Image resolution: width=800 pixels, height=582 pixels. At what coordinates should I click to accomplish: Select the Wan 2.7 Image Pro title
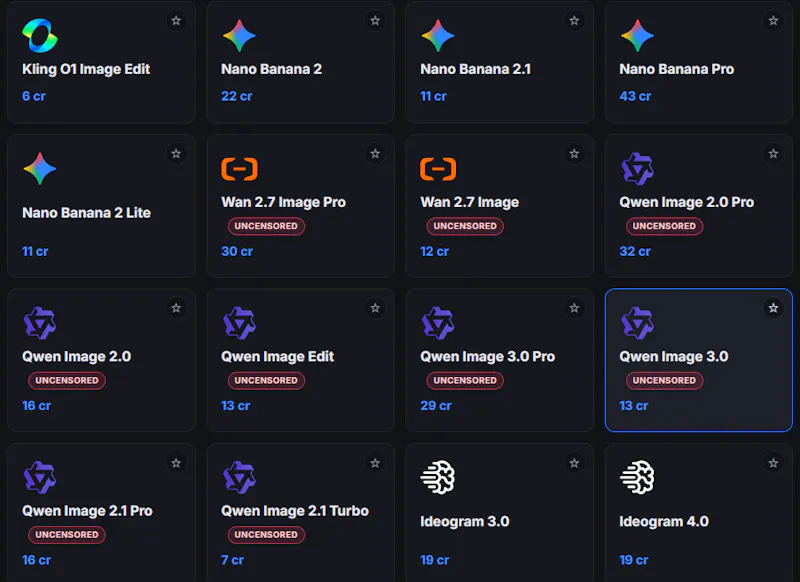click(x=284, y=203)
